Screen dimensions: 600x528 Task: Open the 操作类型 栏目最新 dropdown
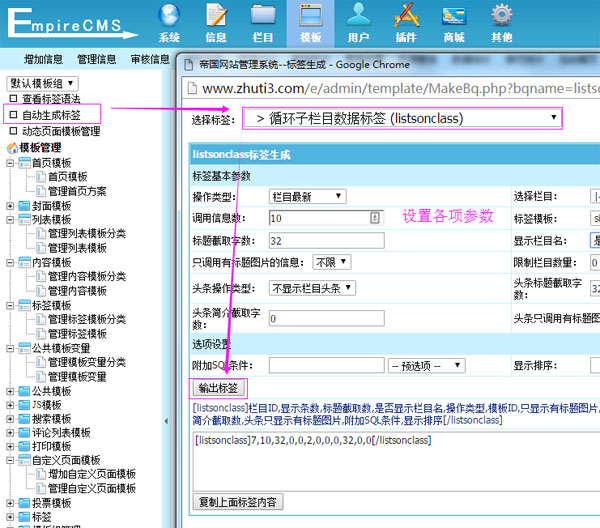tap(308, 196)
